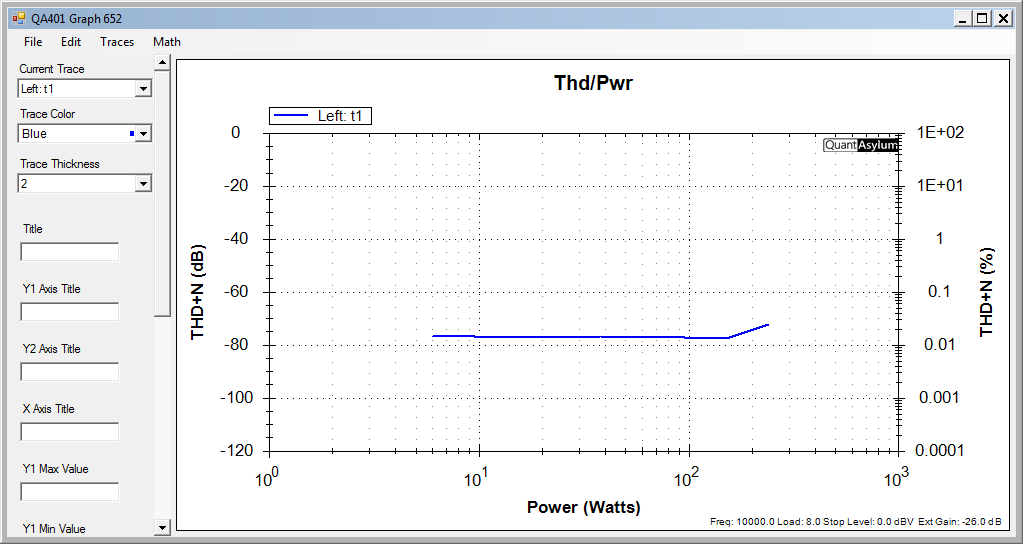
Task: Open the Traces menu
Action: [117, 42]
